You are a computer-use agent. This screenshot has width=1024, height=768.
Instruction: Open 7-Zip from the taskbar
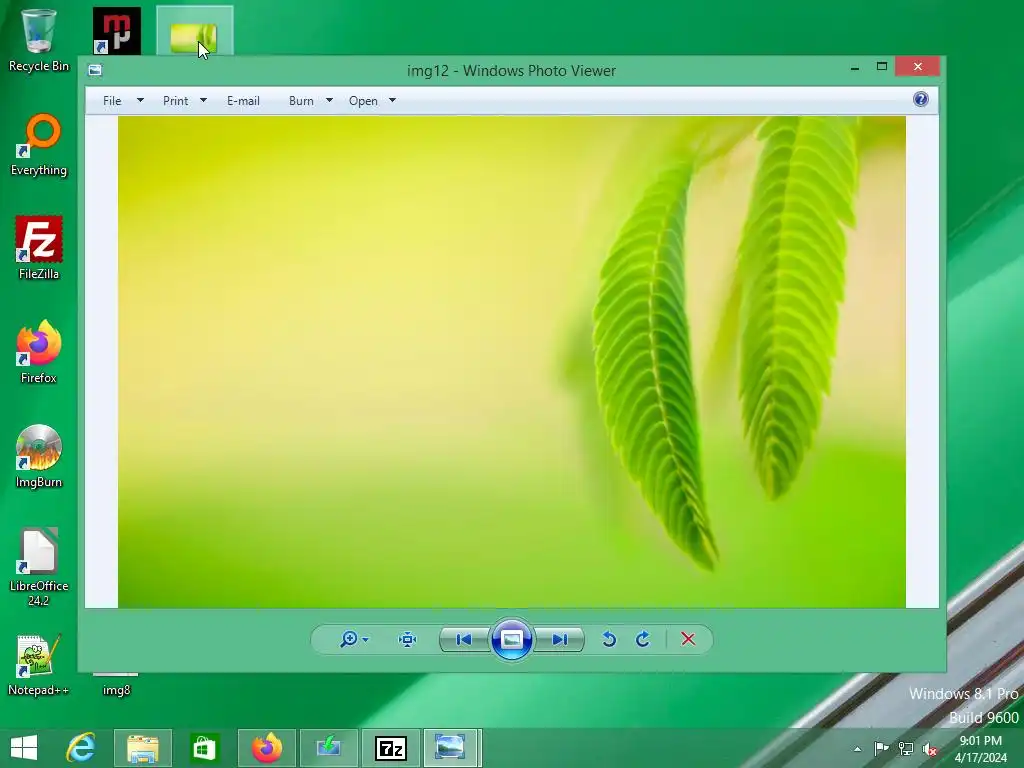[391, 748]
